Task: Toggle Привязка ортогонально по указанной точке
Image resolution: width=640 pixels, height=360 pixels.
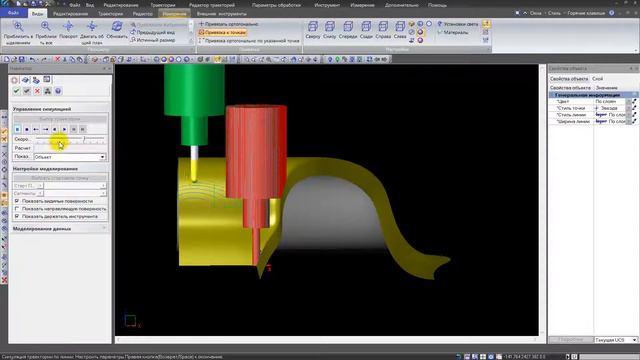Action: [x=249, y=41]
